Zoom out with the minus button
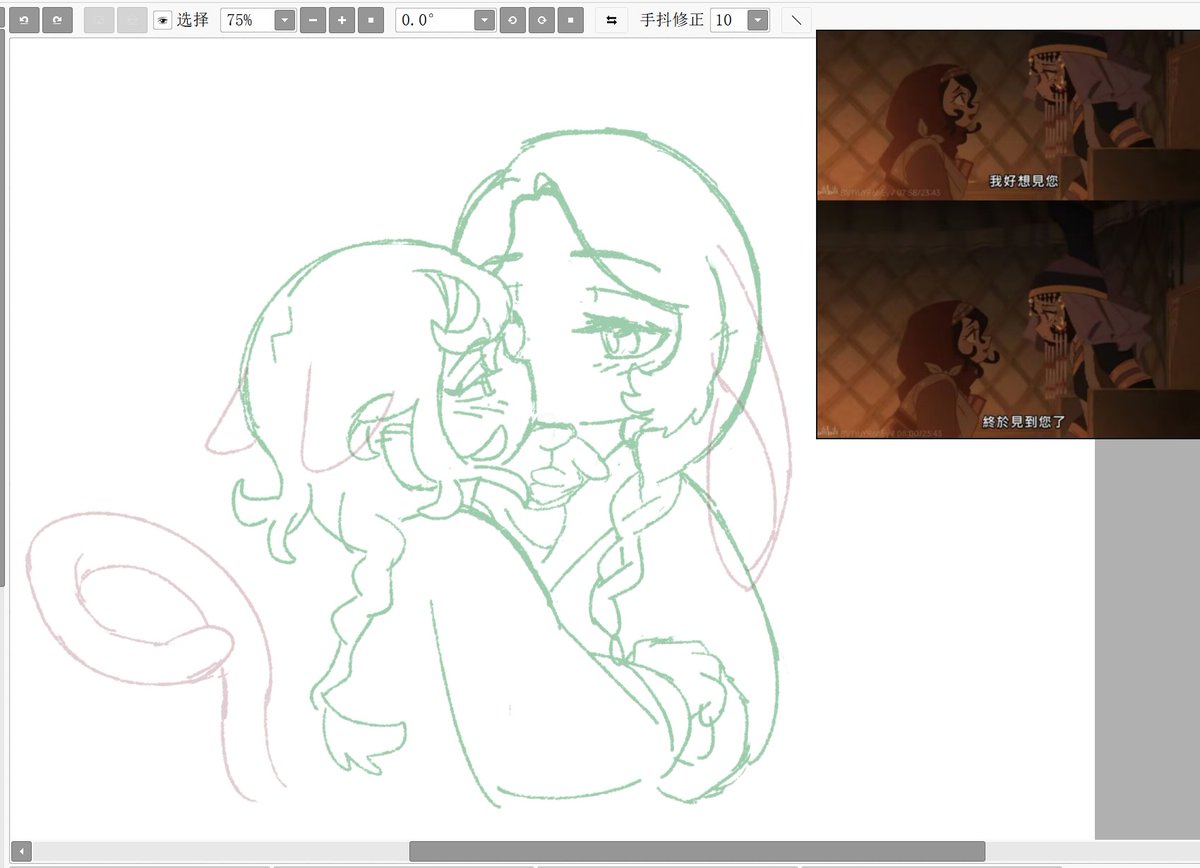The height and width of the screenshot is (868, 1200). (x=313, y=20)
